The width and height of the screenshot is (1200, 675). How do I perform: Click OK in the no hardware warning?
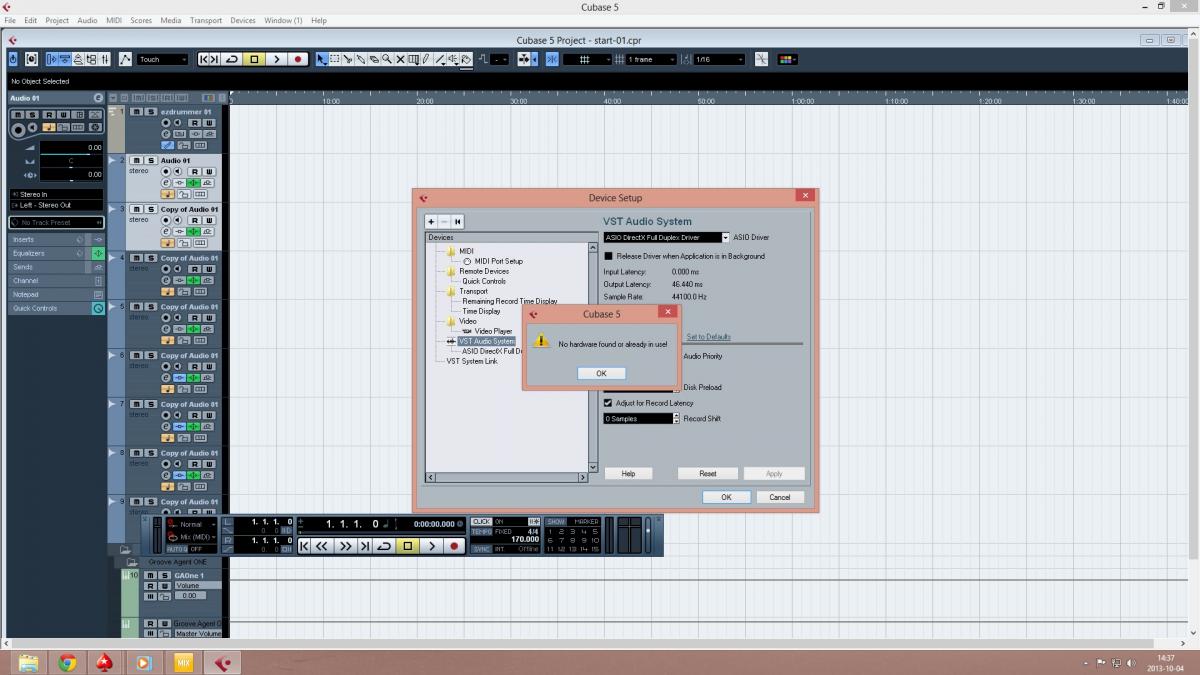(601, 373)
